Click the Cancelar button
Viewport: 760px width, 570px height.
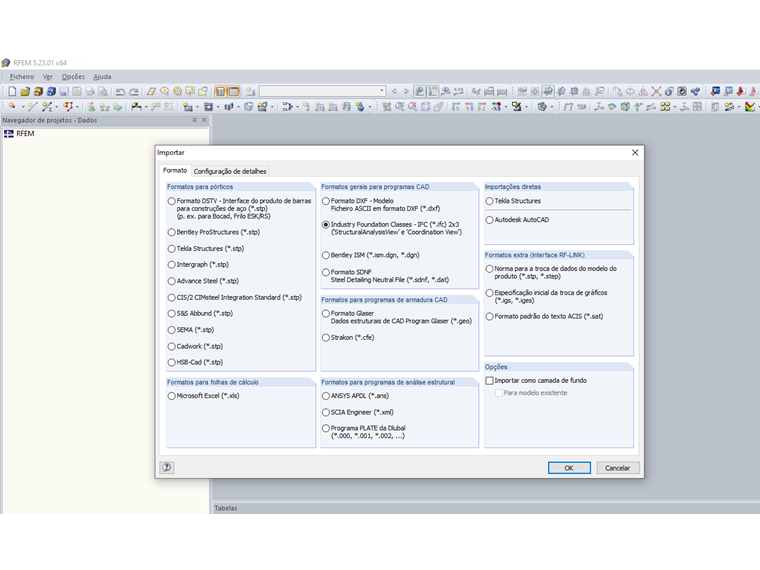(618, 468)
